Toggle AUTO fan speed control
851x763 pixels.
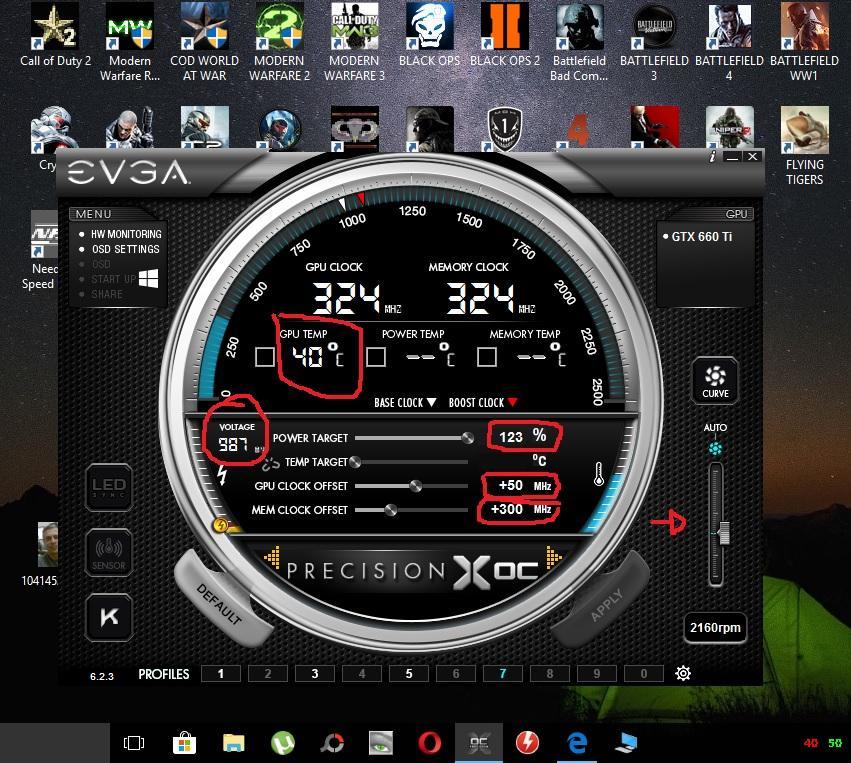click(715, 448)
